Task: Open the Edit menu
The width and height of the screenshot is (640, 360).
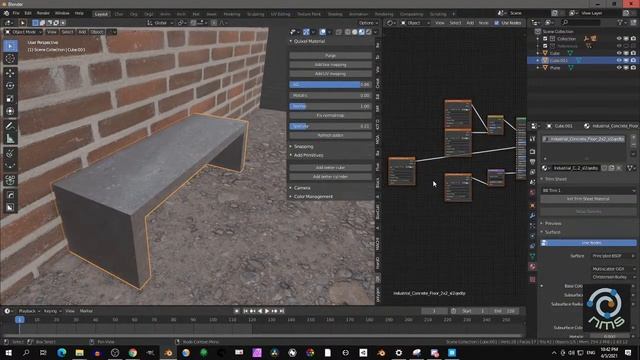Action: [x=28, y=13]
